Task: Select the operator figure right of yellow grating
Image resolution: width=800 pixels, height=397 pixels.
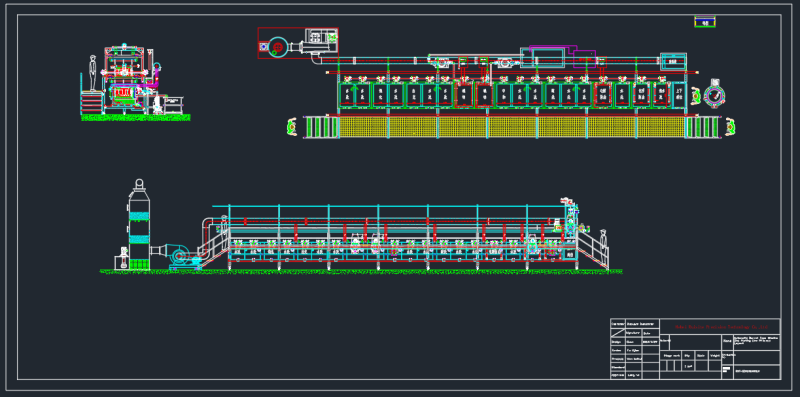Action: [731, 127]
